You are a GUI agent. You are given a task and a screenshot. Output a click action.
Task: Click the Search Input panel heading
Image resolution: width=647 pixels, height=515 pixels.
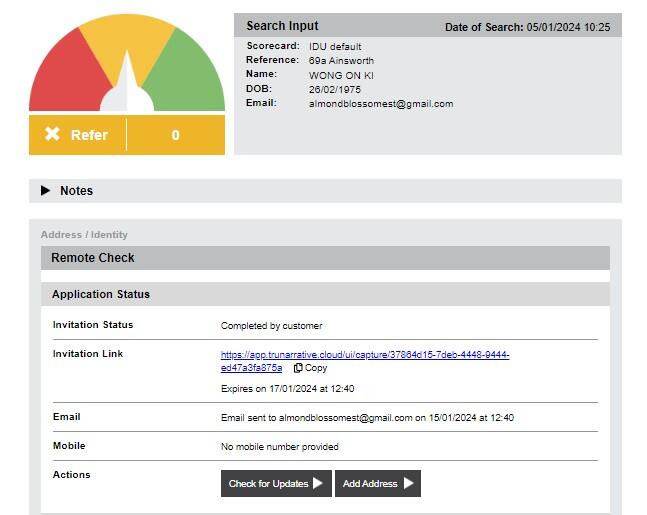pos(283,26)
